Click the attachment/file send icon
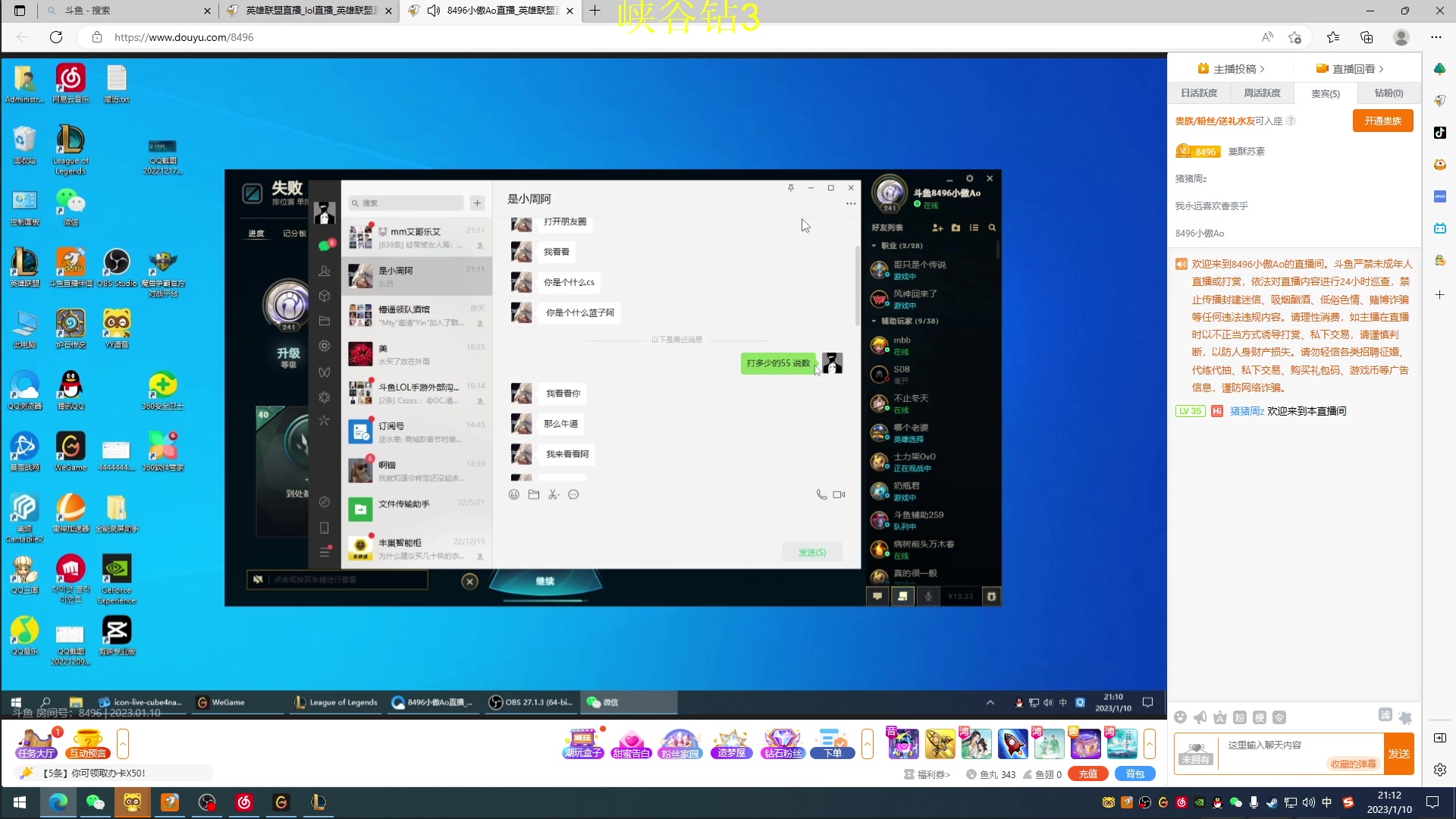Image resolution: width=1456 pixels, height=819 pixels. point(534,494)
